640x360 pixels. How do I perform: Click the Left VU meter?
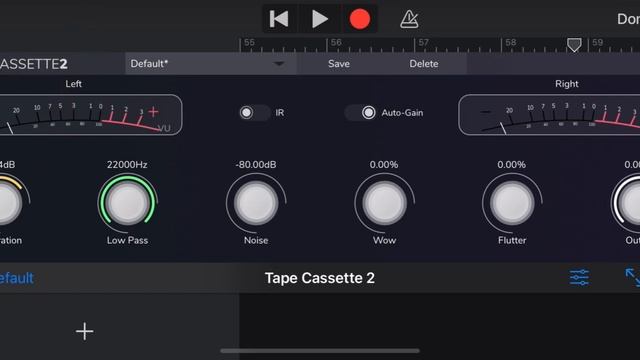click(91, 115)
